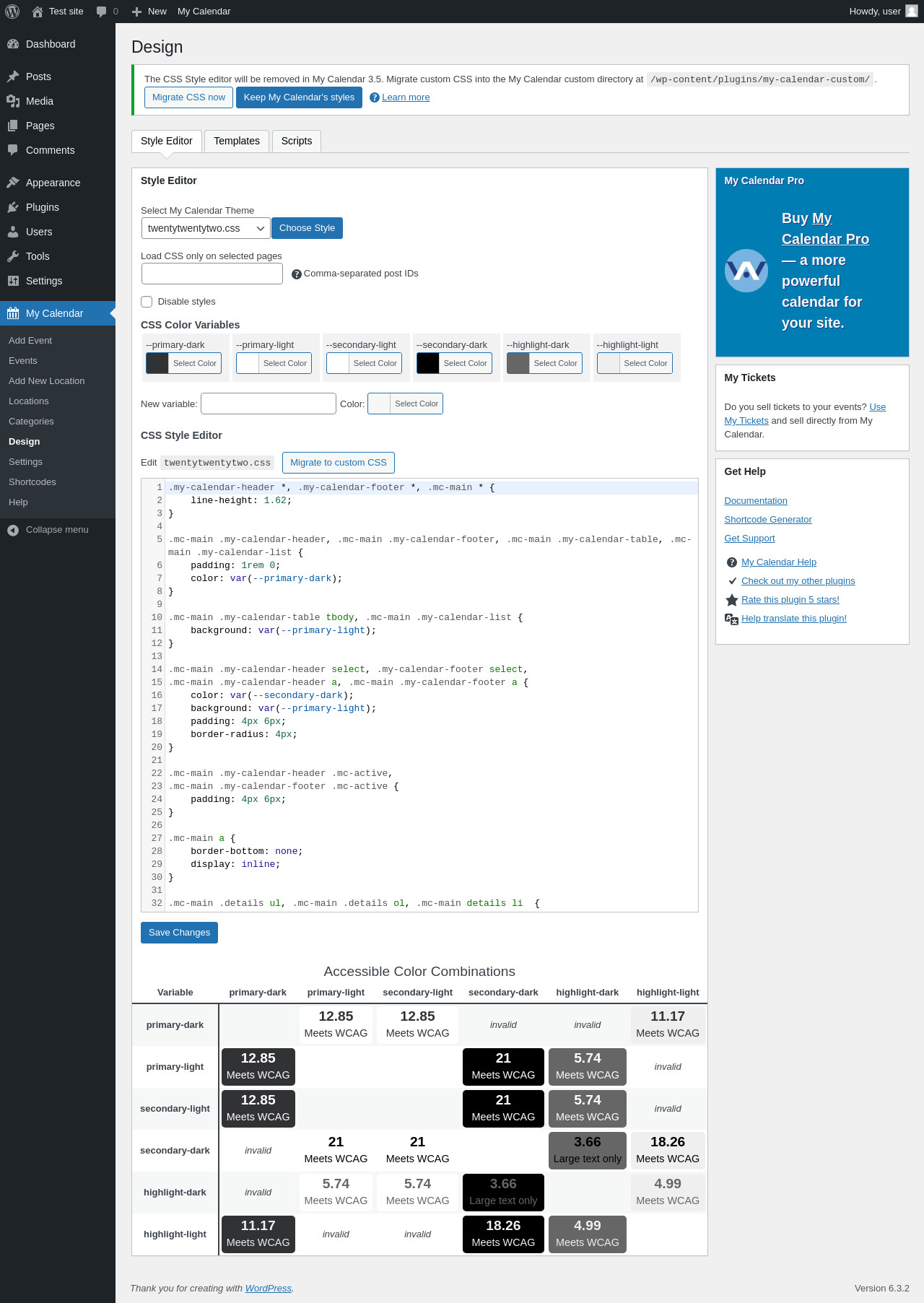Open the Select My Calendar Theme dropdown
The width and height of the screenshot is (924, 1303).
(x=206, y=228)
